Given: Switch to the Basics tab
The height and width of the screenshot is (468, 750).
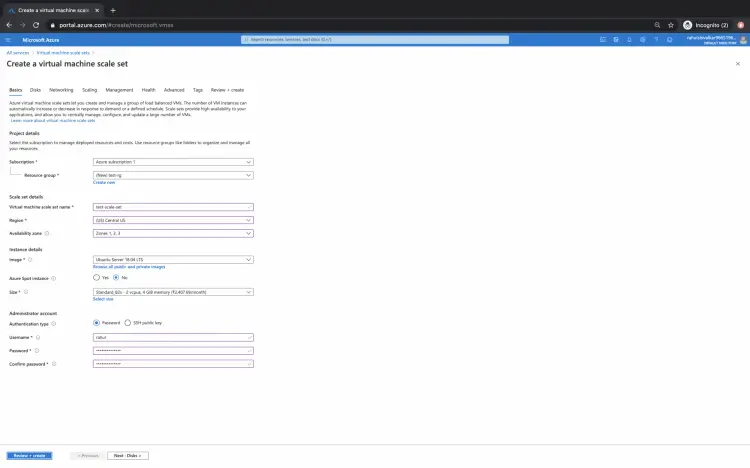Looking at the screenshot, I should pyautogui.click(x=16, y=90).
